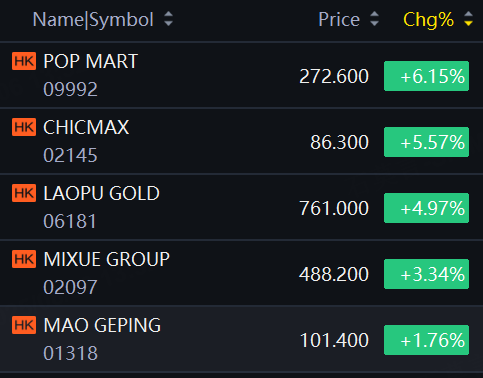Click the HK badge beside MIXUE GROUP
This screenshot has width=483, height=378.
point(24,259)
